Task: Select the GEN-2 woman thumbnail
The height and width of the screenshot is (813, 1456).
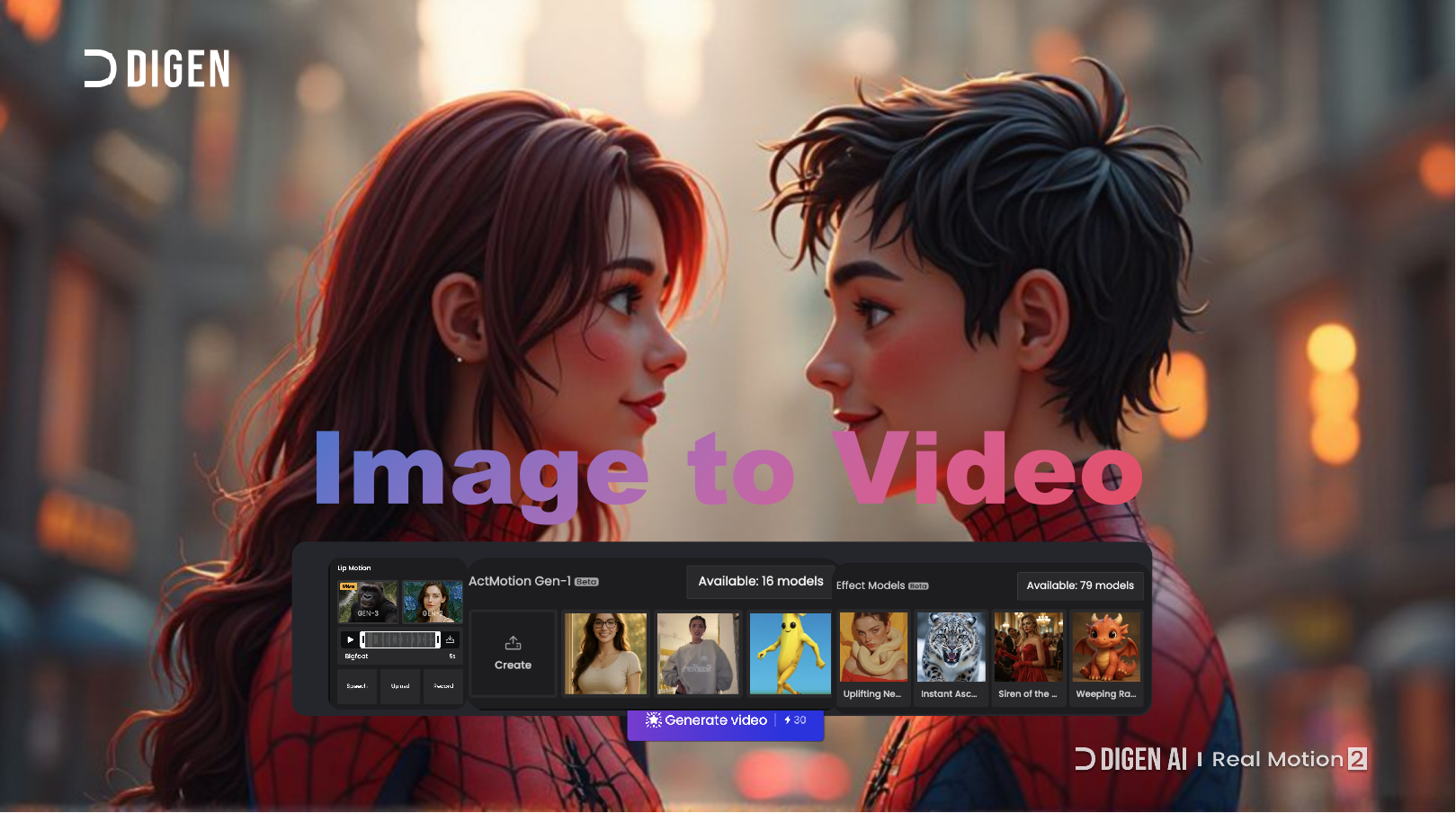Action: click(x=433, y=602)
